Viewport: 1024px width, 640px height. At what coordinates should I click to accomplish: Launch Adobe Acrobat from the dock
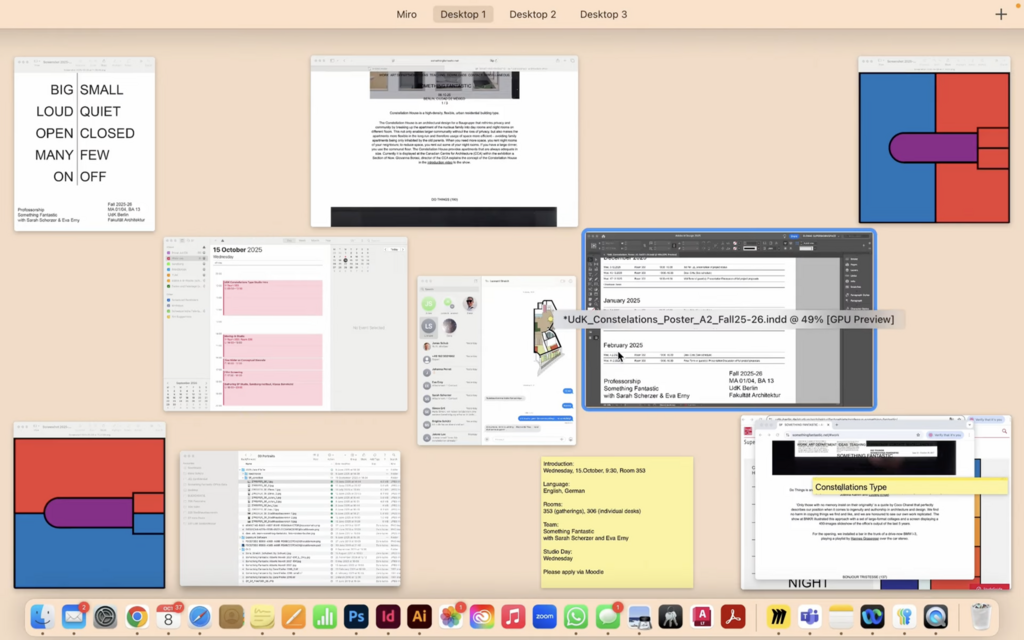[x=733, y=617]
